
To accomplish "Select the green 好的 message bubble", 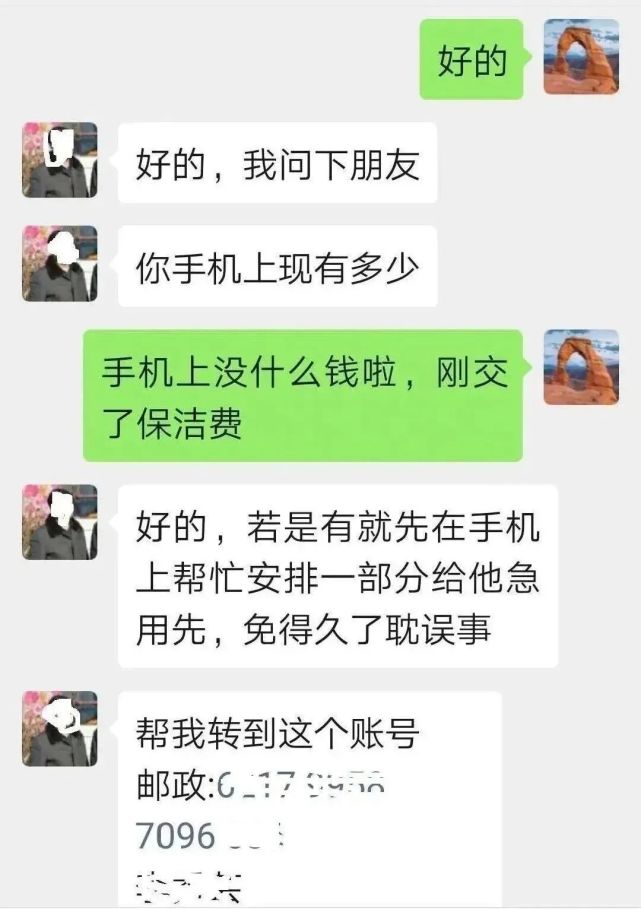I will 472,59.
